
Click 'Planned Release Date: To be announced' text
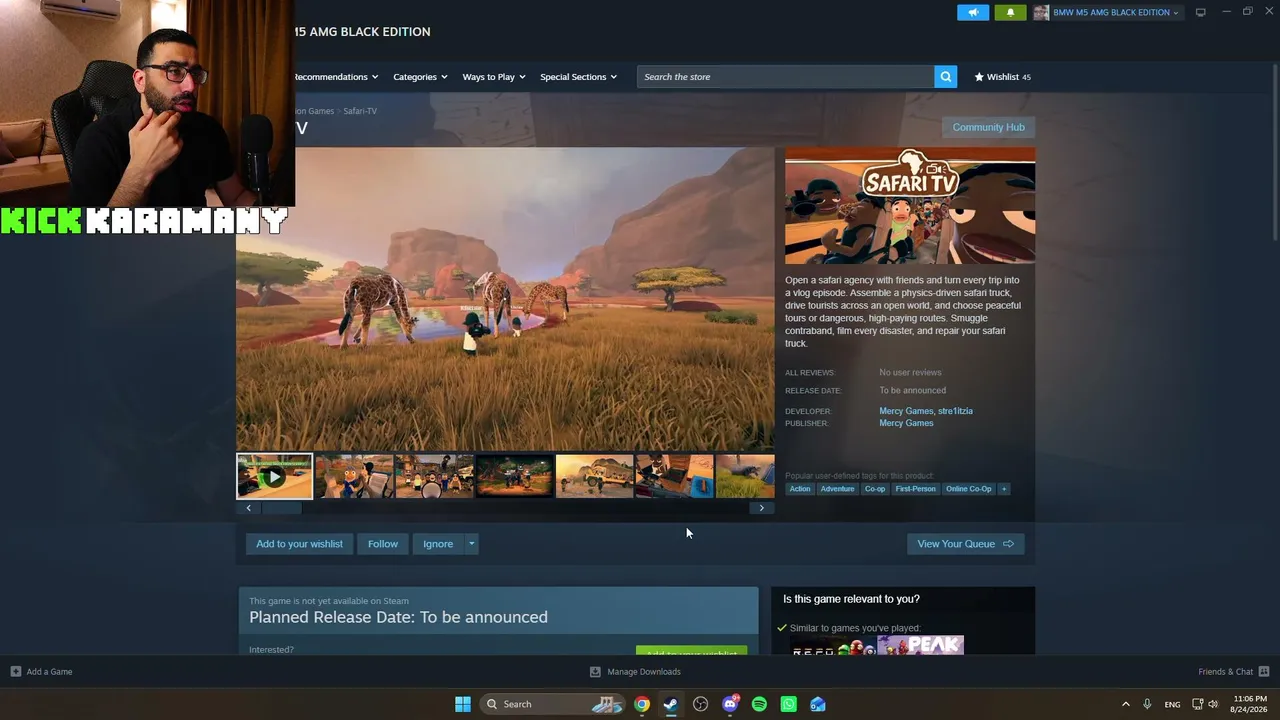[398, 617]
